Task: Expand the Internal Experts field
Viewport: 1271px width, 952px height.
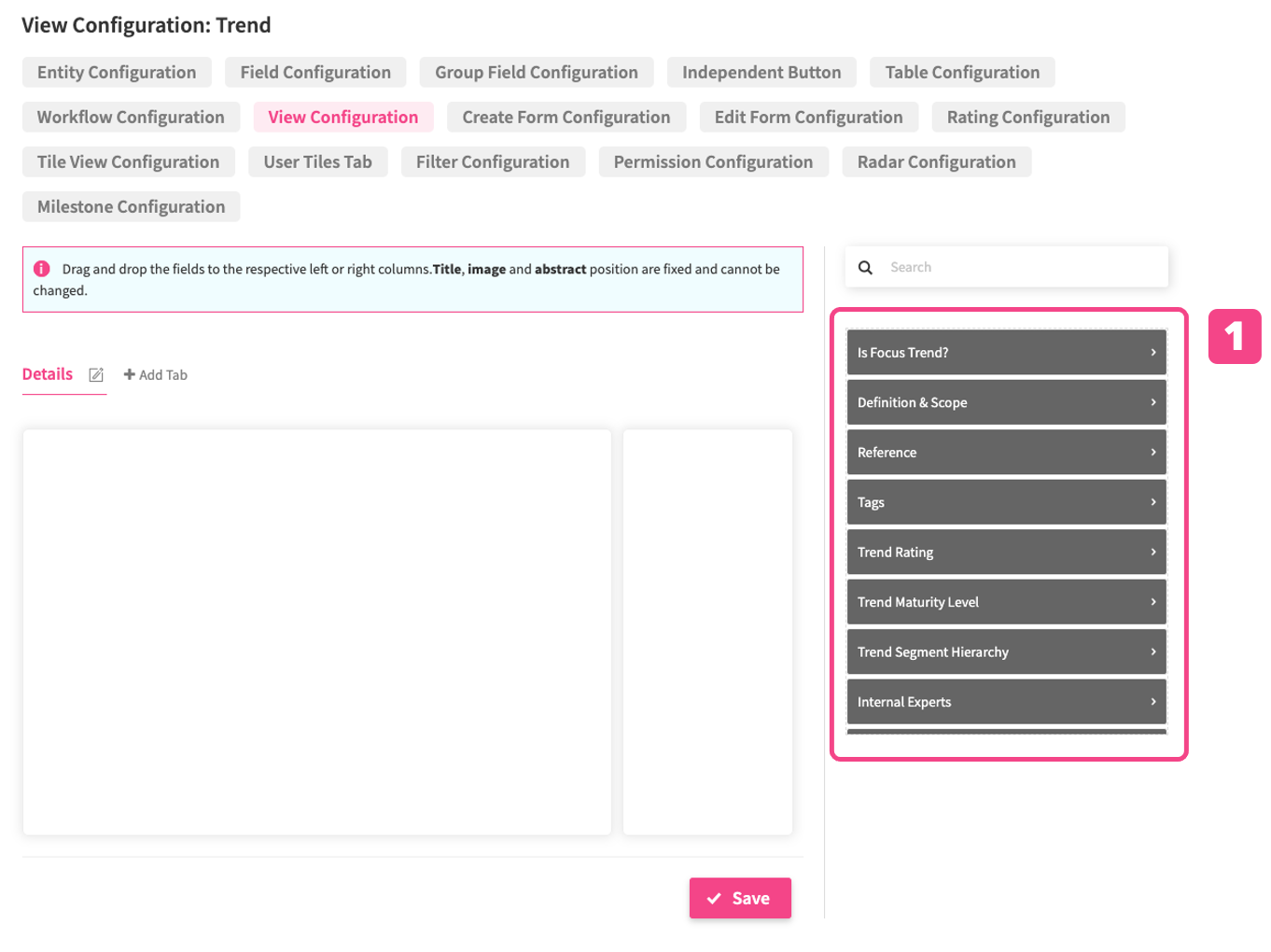Action: click(1152, 702)
